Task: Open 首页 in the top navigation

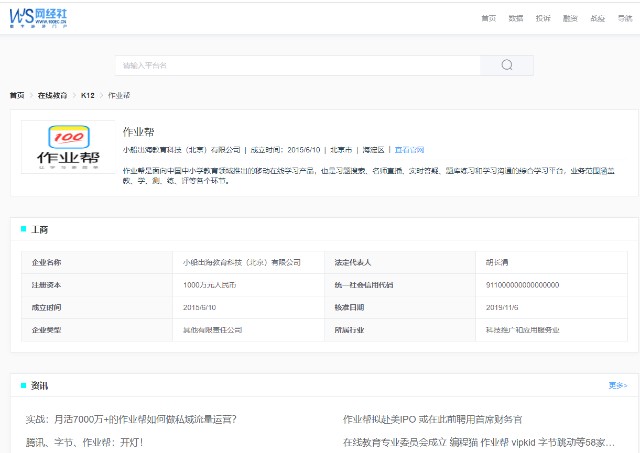Action: (489, 18)
